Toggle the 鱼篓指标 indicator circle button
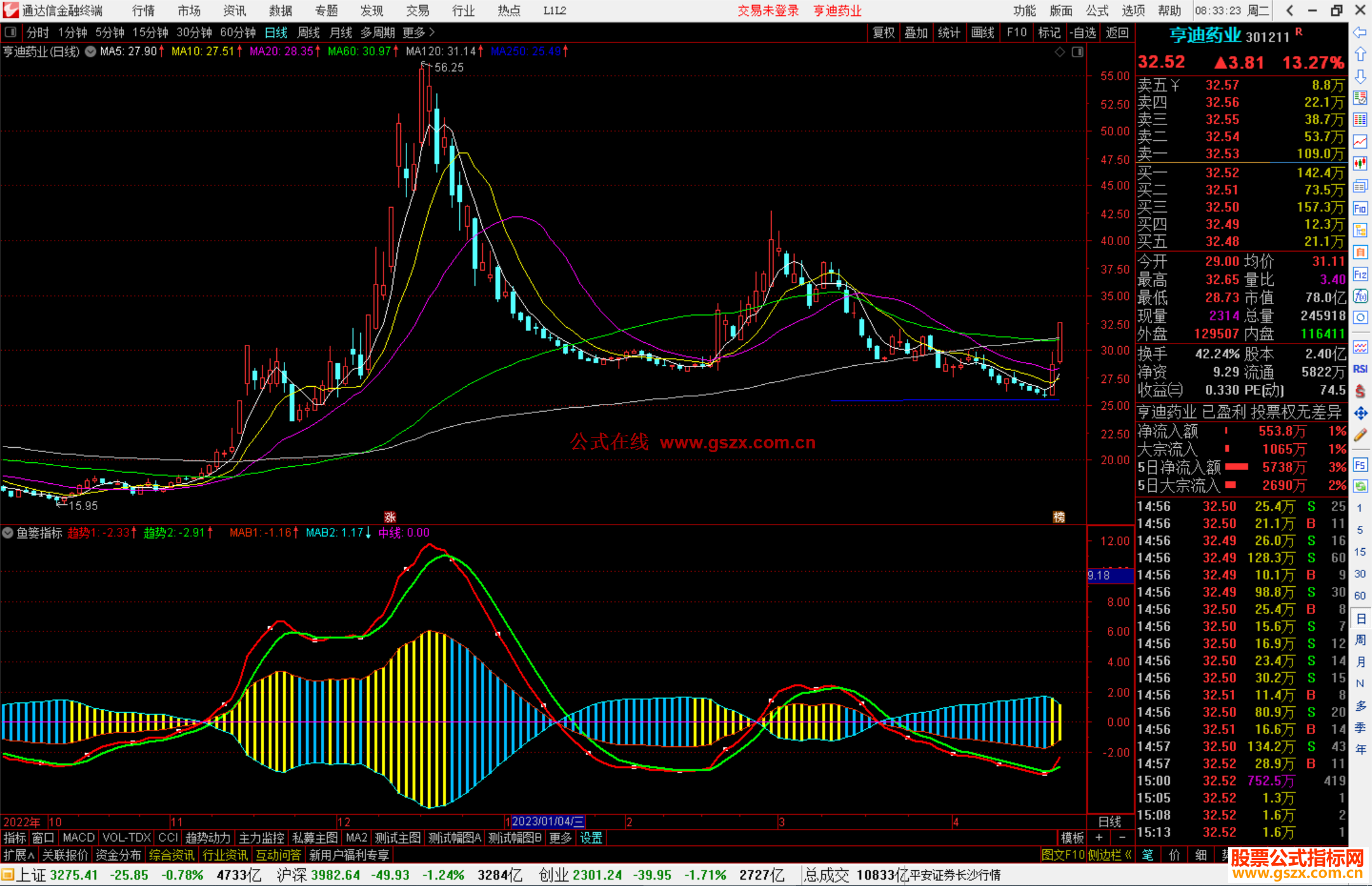 coord(8,533)
